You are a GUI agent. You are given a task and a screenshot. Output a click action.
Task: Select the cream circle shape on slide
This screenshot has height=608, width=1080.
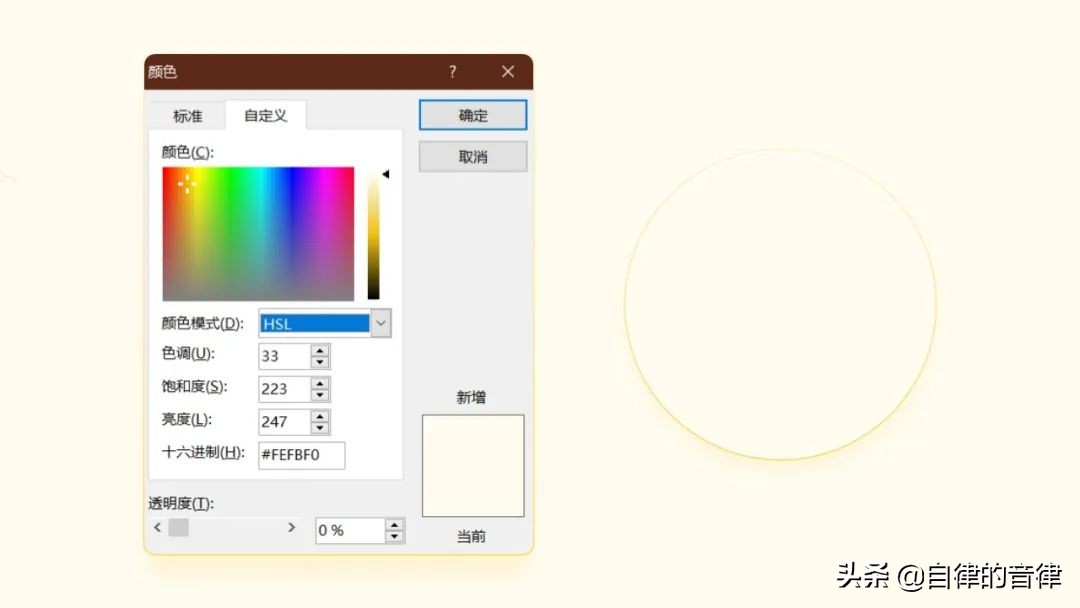[780, 304]
